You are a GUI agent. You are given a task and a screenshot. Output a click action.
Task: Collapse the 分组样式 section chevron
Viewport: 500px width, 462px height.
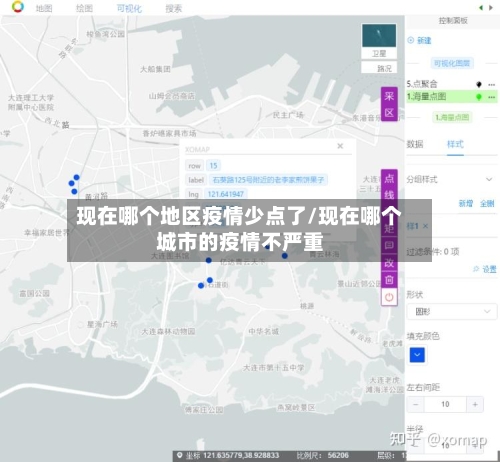[x=489, y=179]
